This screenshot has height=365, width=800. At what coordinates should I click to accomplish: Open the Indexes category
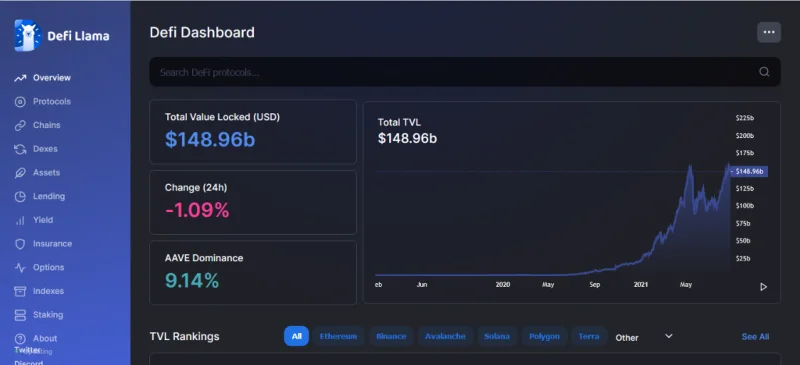point(48,291)
